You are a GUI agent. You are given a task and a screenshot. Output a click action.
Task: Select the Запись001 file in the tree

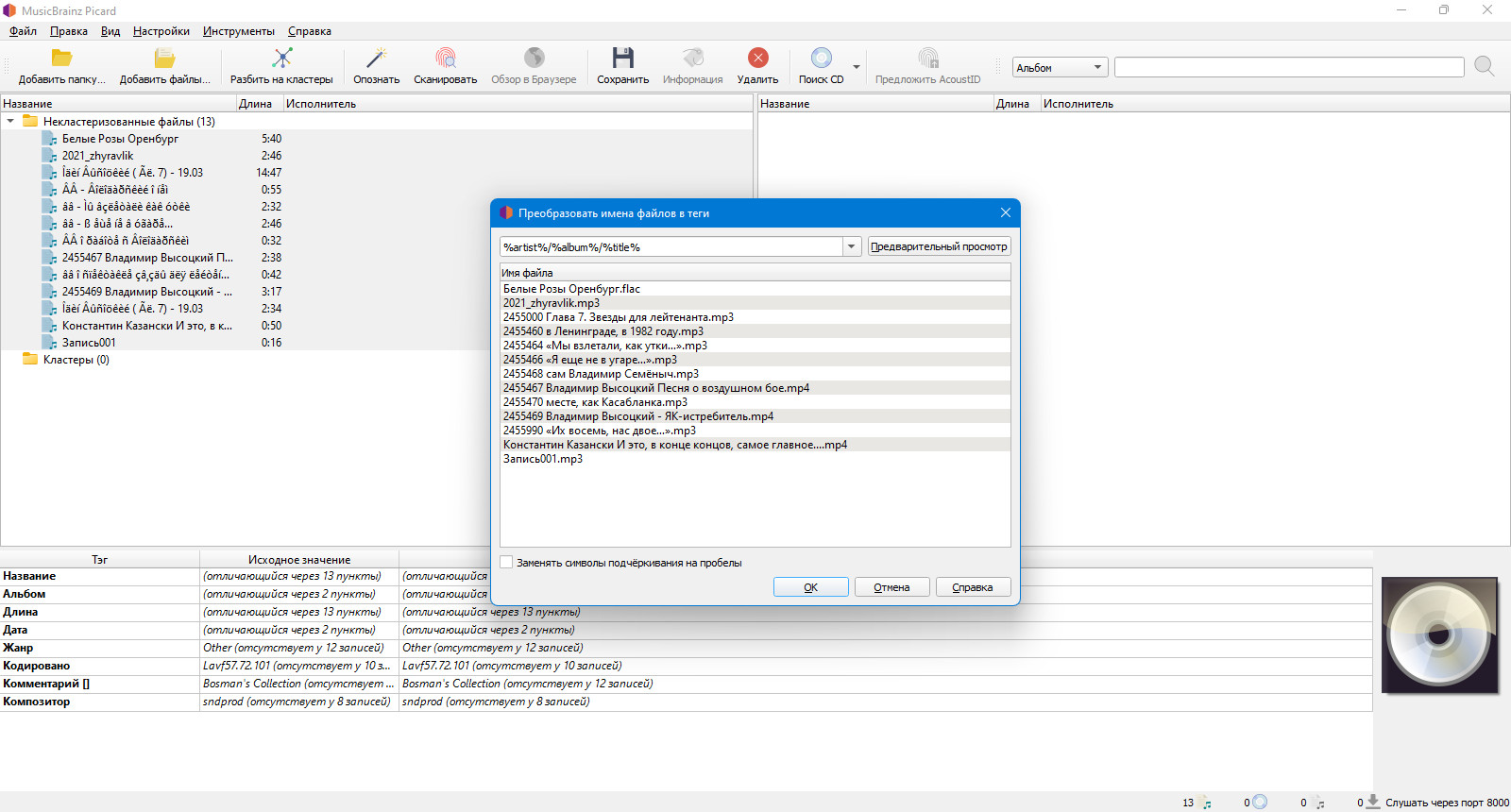(x=89, y=343)
